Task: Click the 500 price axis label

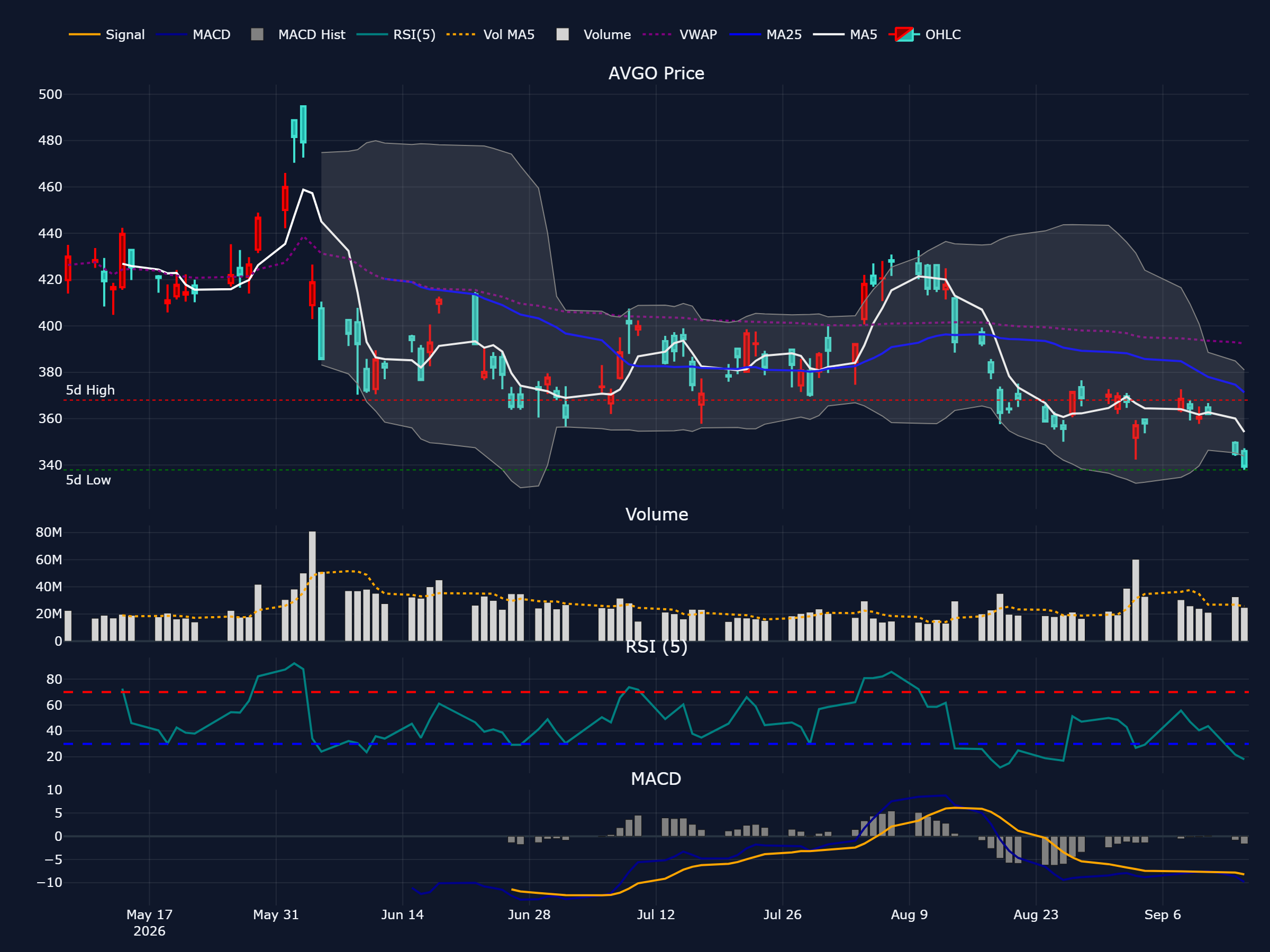Action: point(50,94)
